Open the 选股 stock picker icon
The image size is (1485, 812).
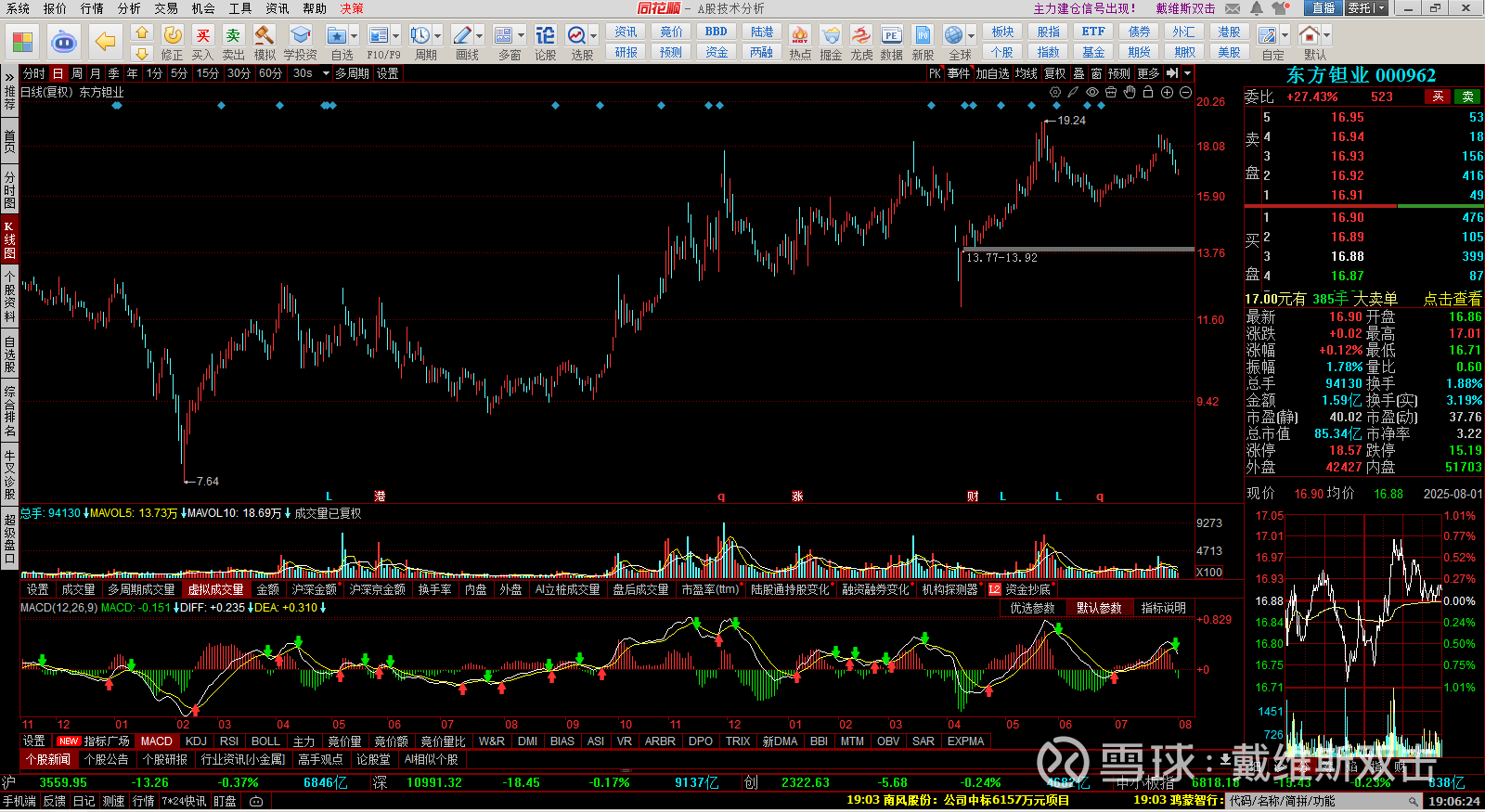[576, 35]
